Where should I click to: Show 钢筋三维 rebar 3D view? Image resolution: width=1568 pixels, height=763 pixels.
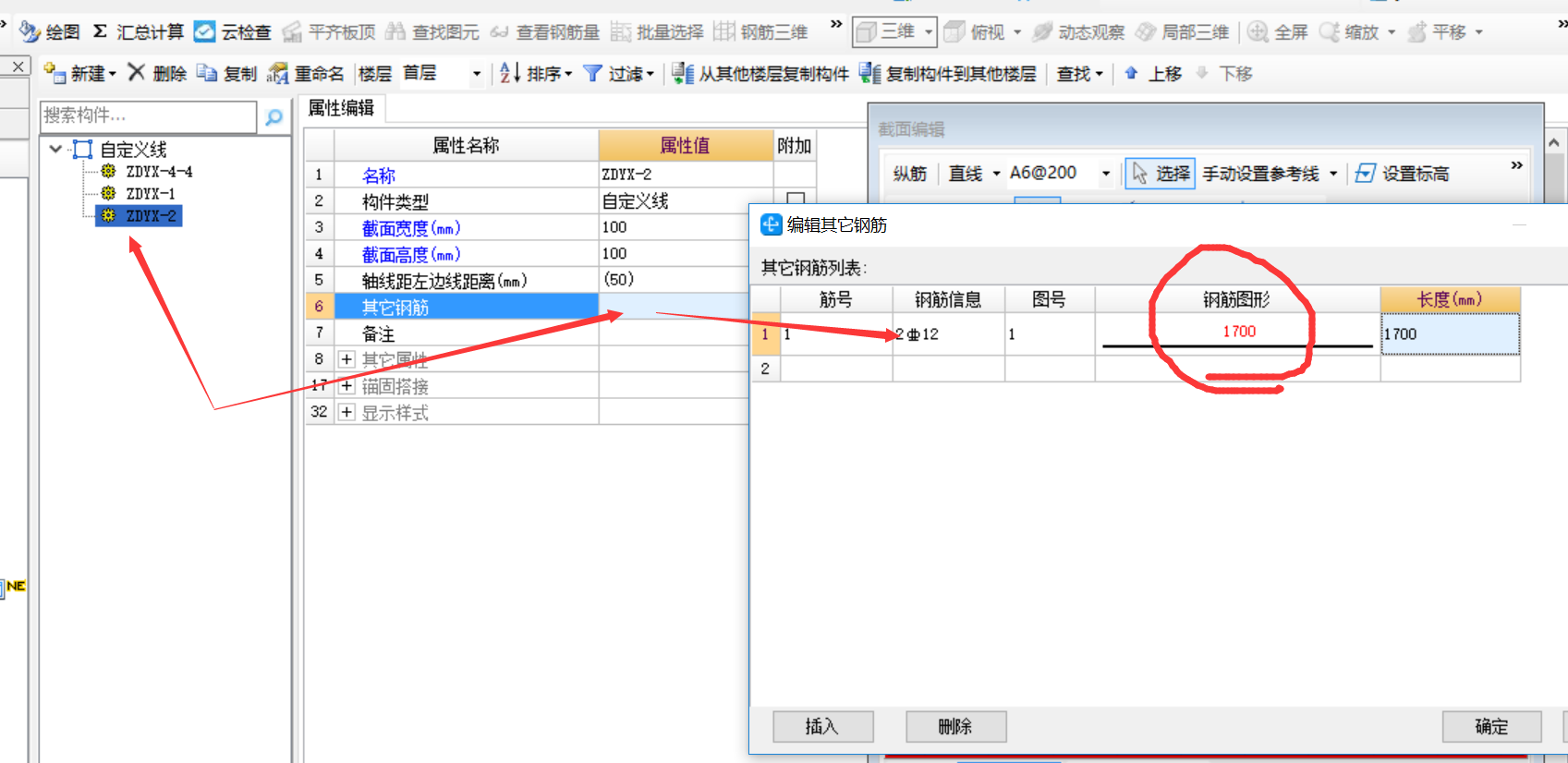[760, 32]
